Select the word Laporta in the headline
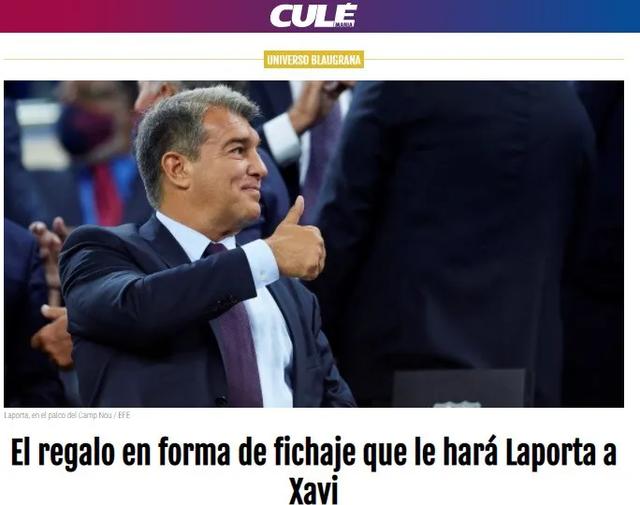The image size is (640, 505). [551, 453]
